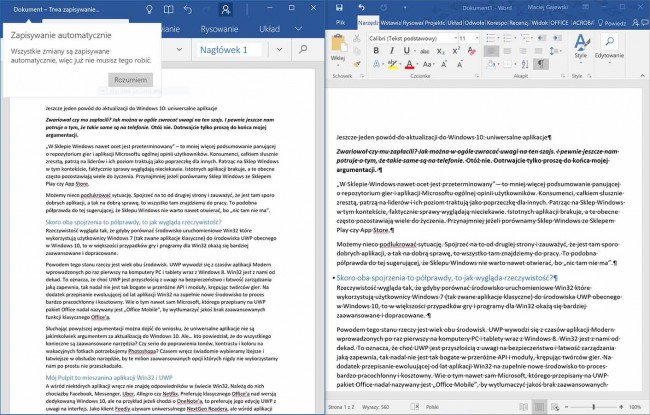Image resolution: width=650 pixels, height=415 pixels.
Task: Apply Italic formatting in desktop Word
Action: (x=391, y=51)
